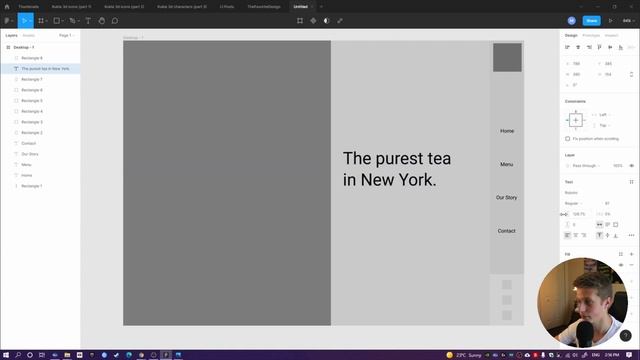Select the Move tool
Screen dimensions: 640x360
click(x=24, y=20)
